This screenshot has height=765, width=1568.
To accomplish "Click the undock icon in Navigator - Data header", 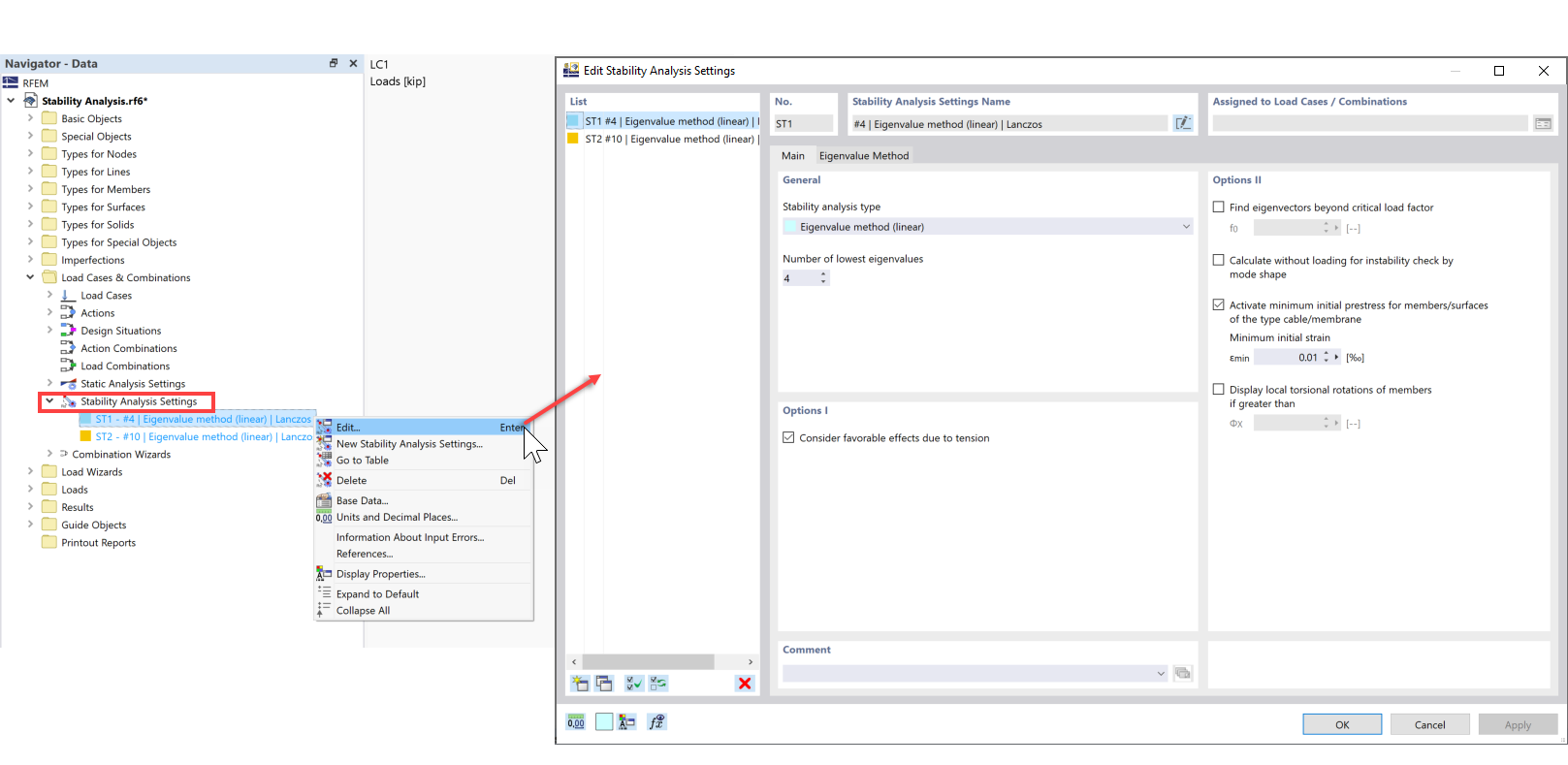I will (334, 63).
